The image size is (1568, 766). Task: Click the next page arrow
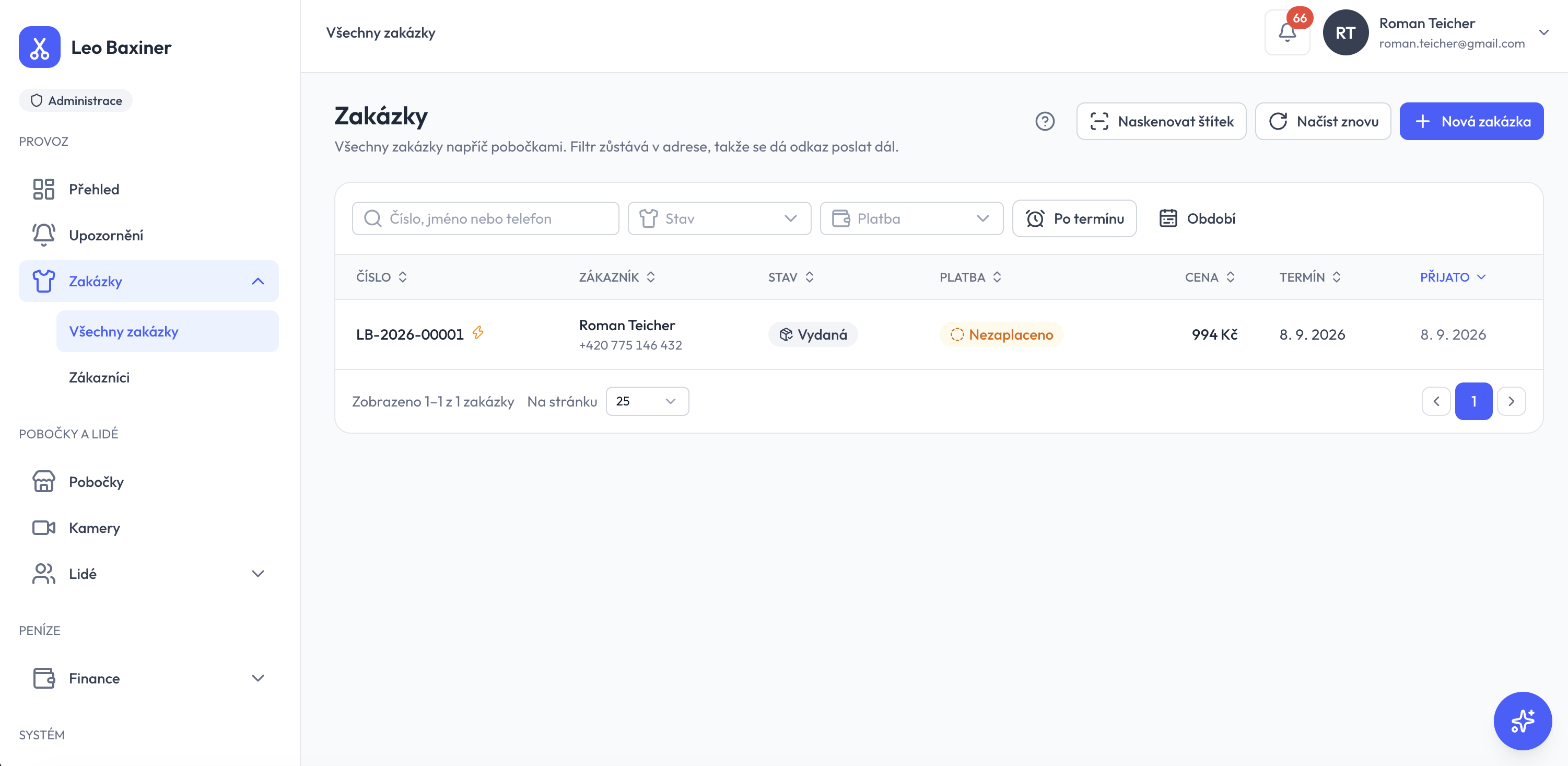coord(1512,401)
